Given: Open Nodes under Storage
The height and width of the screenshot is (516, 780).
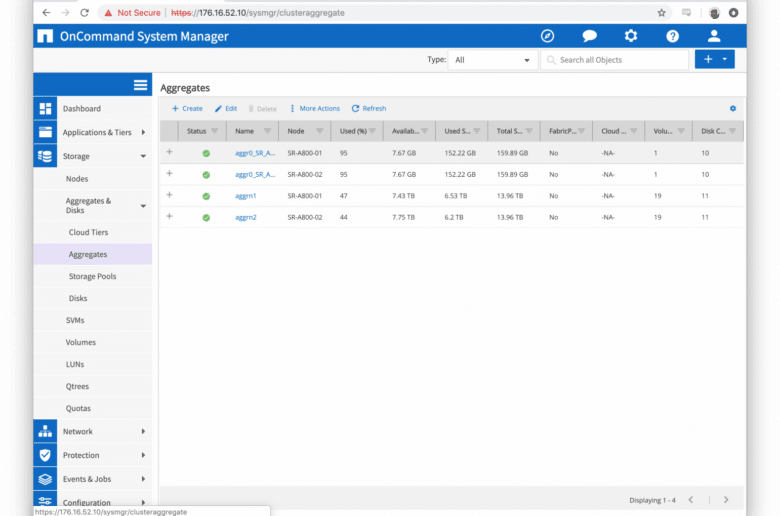Looking at the screenshot, I should 77,179.
